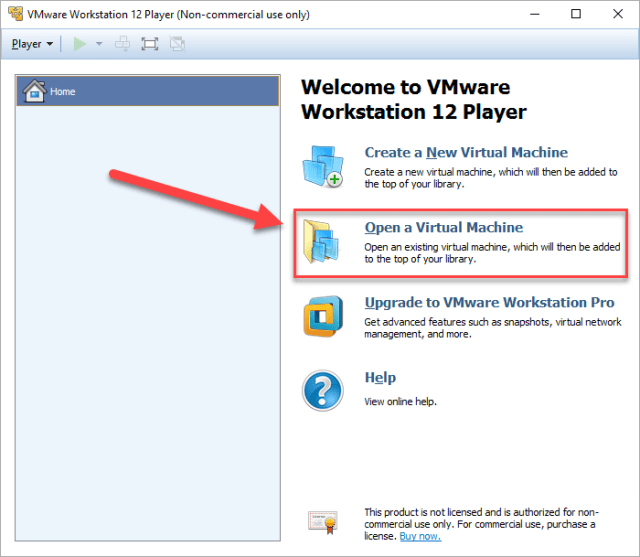The height and width of the screenshot is (557, 640).
Task: Click the VMware icon in title bar
Action: [x=16, y=13]
